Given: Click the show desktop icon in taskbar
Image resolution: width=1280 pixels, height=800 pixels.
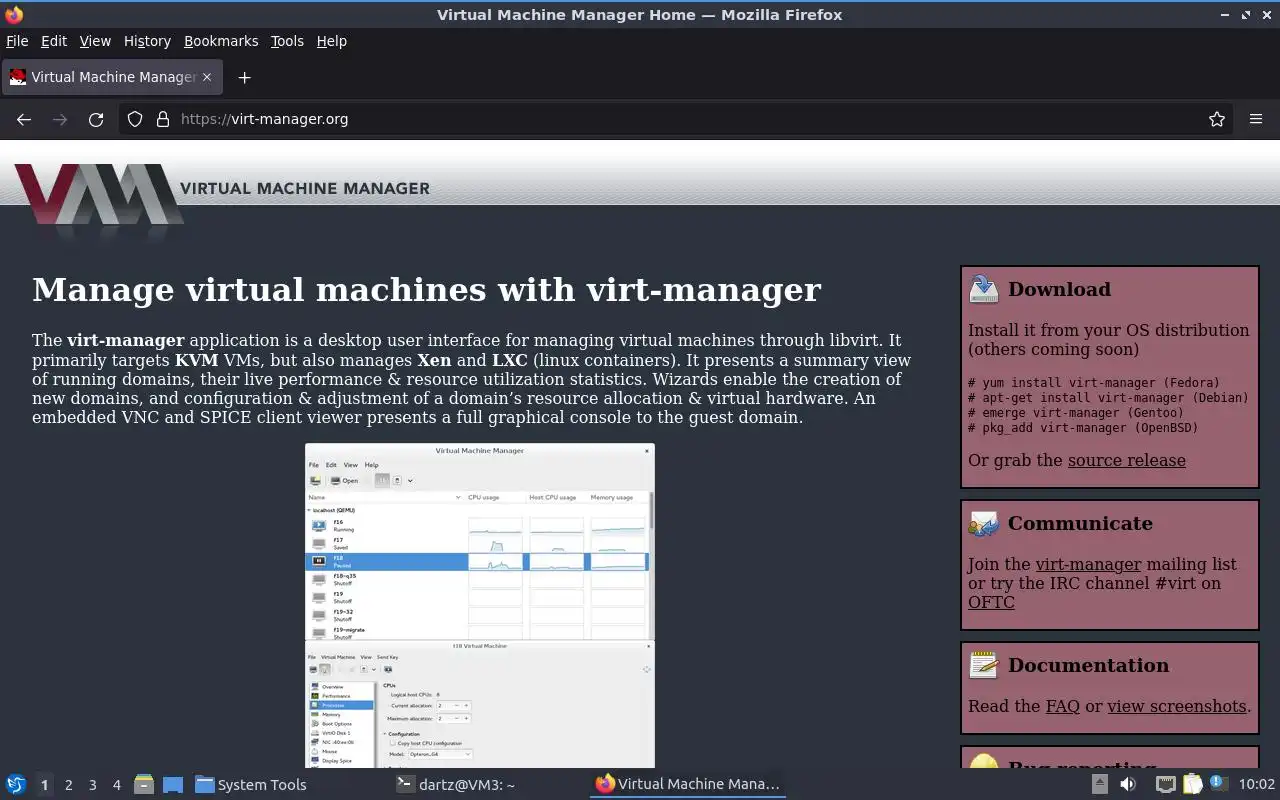Looking at the screenshot, I should (x=173, y=784).
